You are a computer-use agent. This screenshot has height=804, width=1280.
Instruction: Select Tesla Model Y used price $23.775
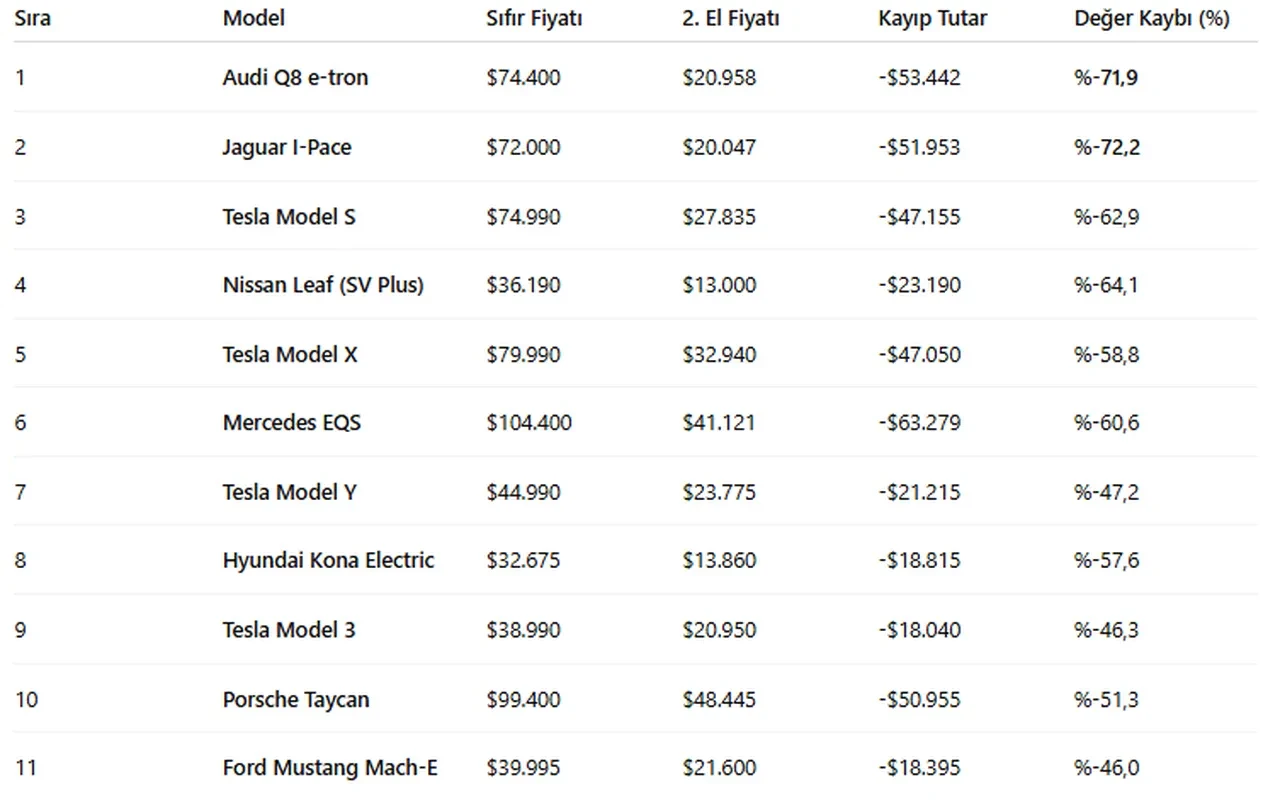[x=719, y=492]
